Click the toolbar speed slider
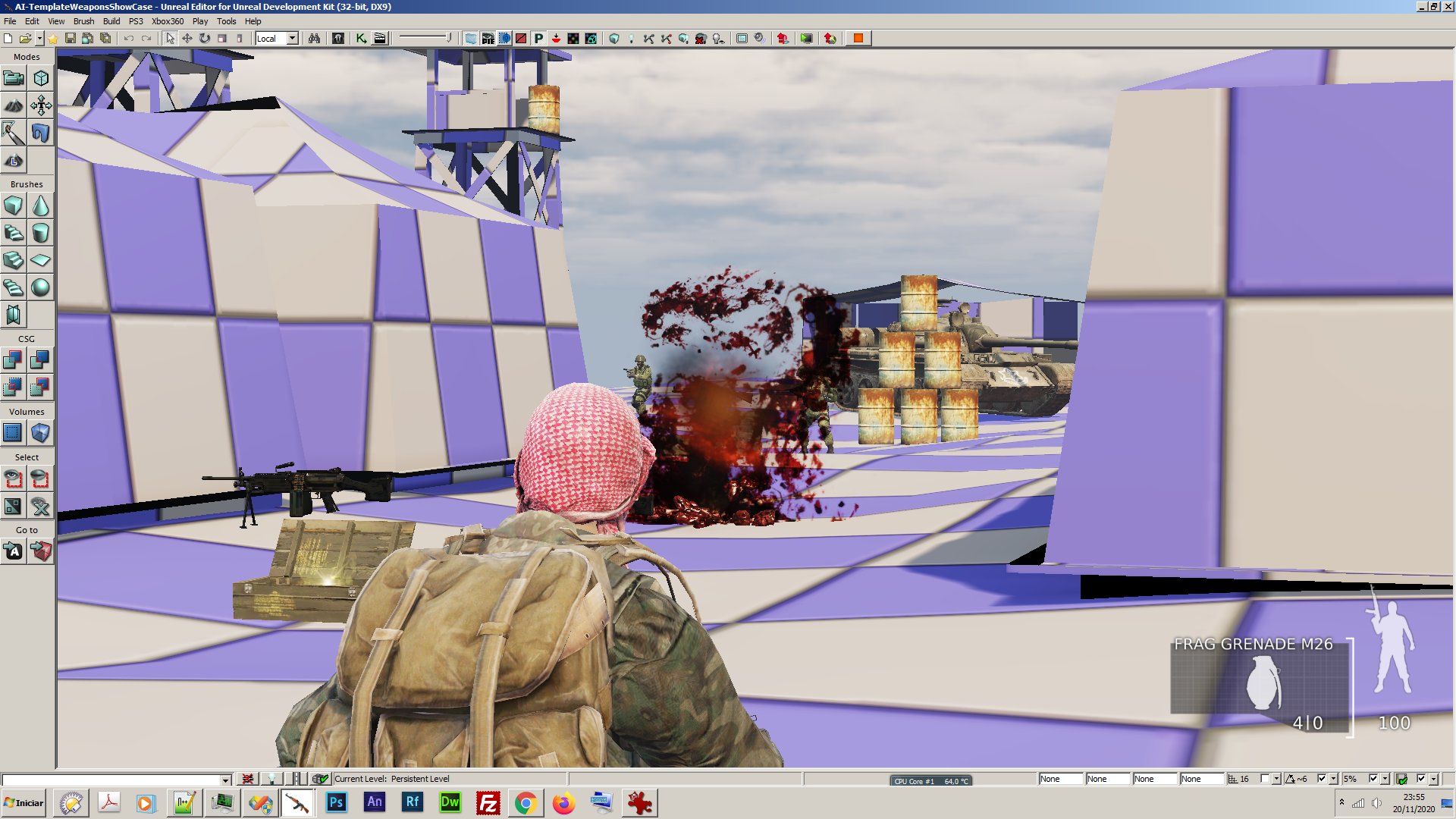This screenshot has width=1456, height=819. click(425, 38)
